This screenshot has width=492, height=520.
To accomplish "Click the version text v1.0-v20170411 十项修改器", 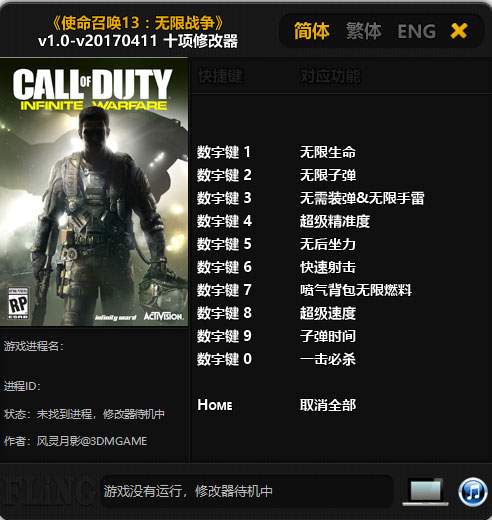I will [138, 41].
